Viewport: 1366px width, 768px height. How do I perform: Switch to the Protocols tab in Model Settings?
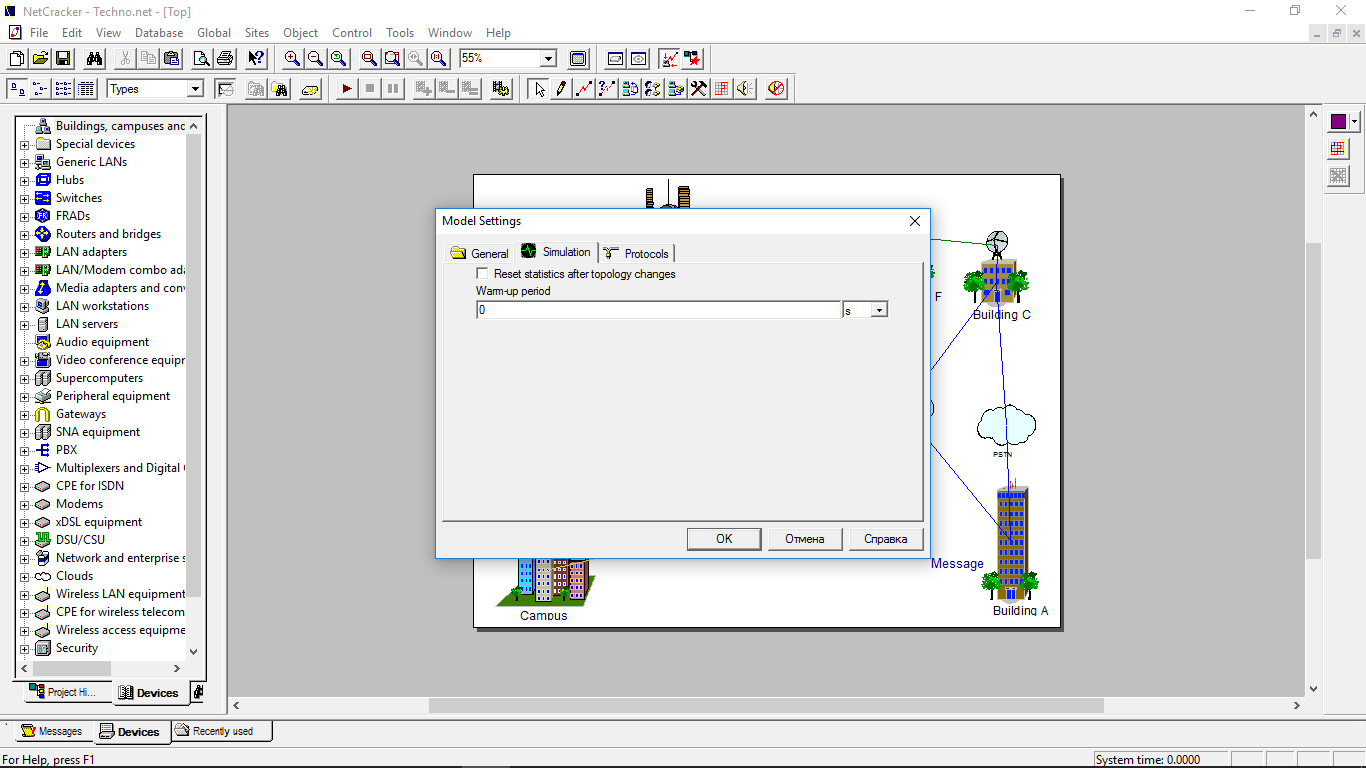[x=636, y=253]
